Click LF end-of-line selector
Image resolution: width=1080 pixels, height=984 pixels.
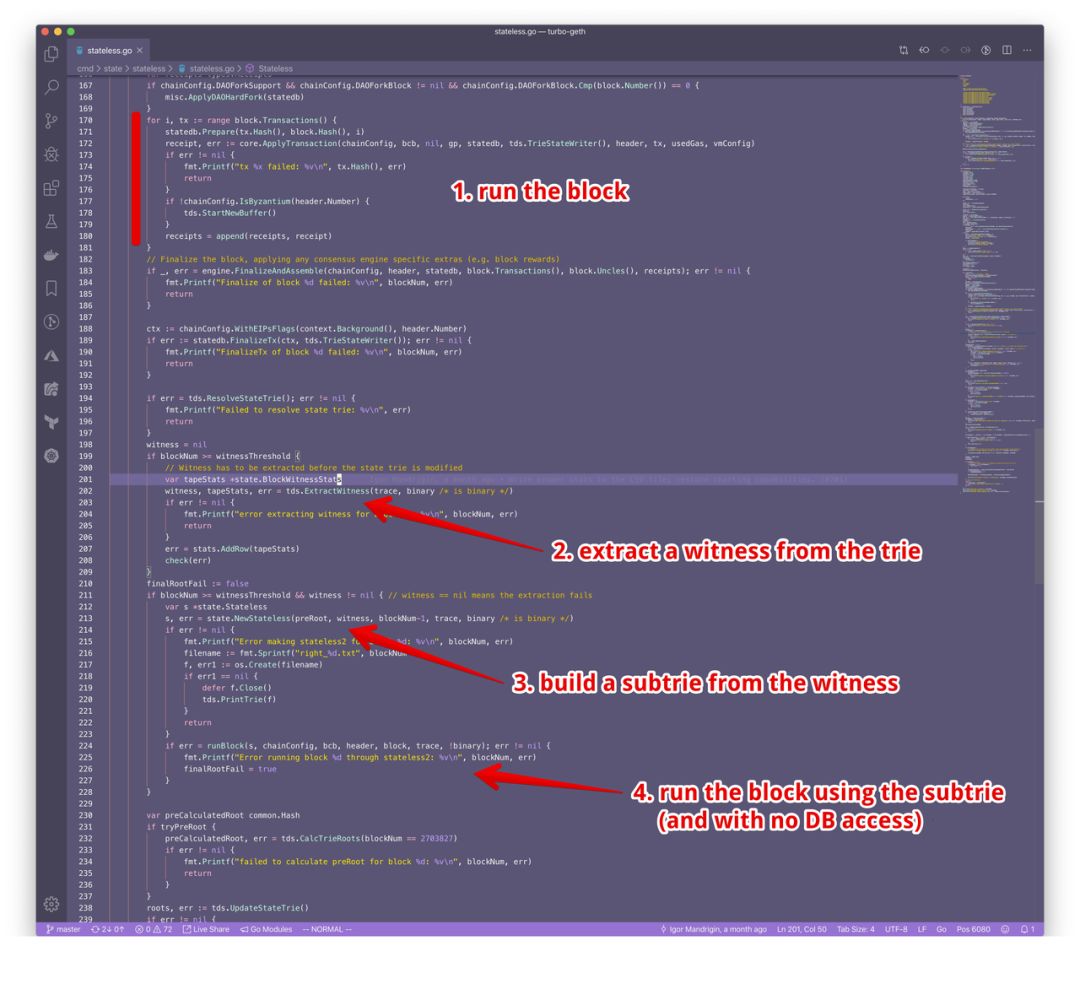pos(922,929)
